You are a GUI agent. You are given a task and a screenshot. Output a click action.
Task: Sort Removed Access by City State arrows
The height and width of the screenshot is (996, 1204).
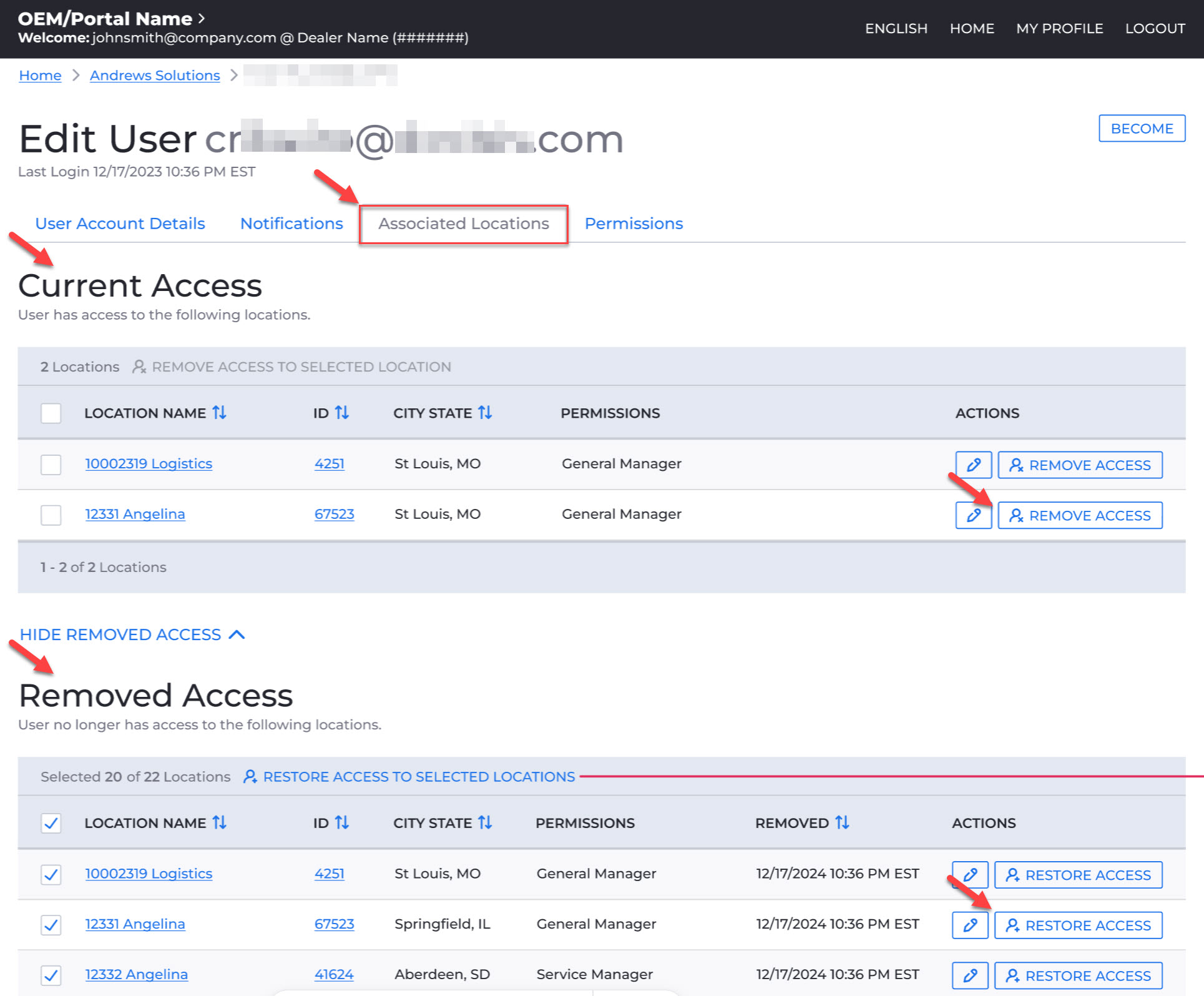pyautogui.click(x=485, y=822)
